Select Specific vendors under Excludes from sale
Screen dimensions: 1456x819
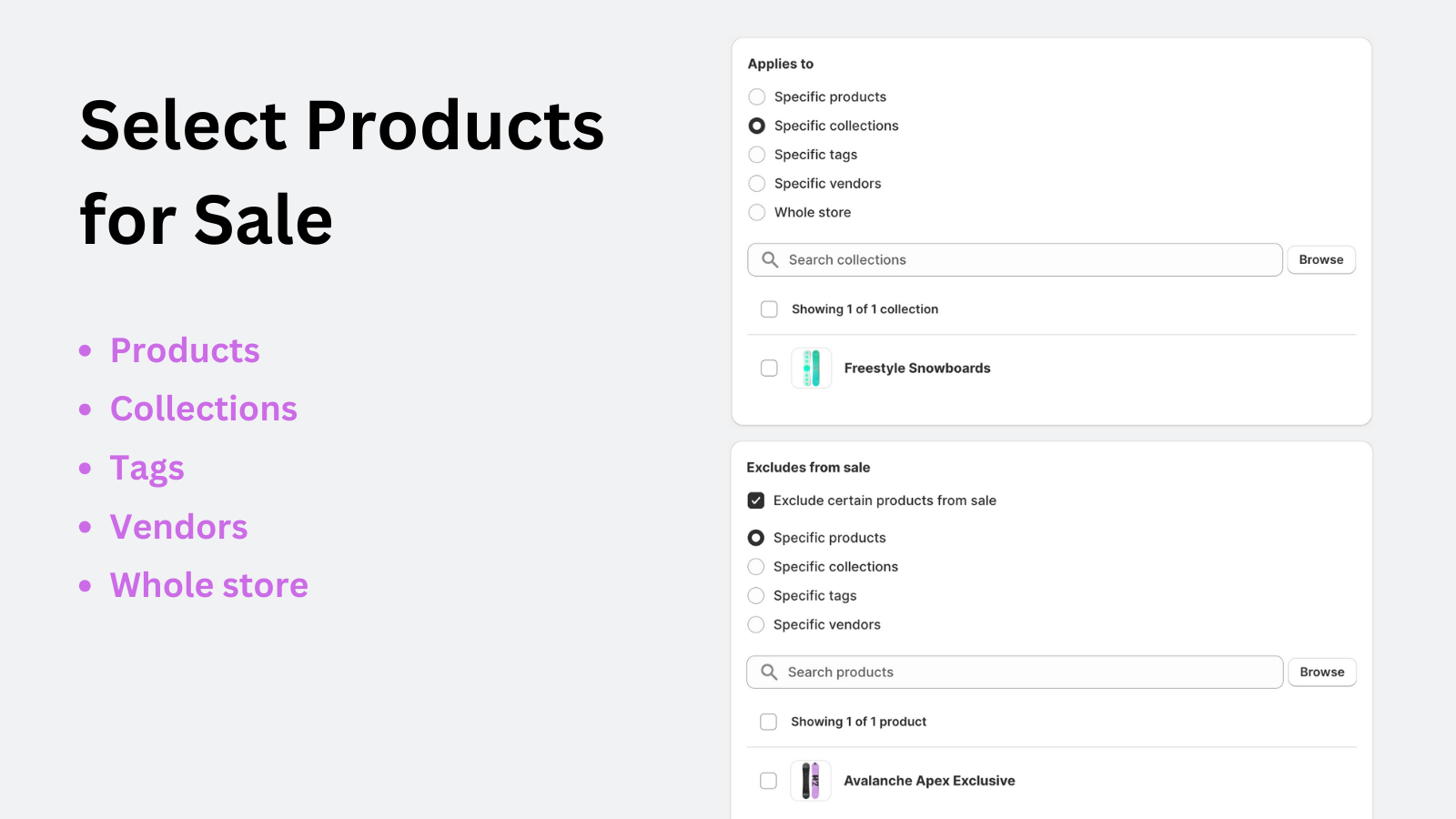pyautogui.click(x=756, y=625)
